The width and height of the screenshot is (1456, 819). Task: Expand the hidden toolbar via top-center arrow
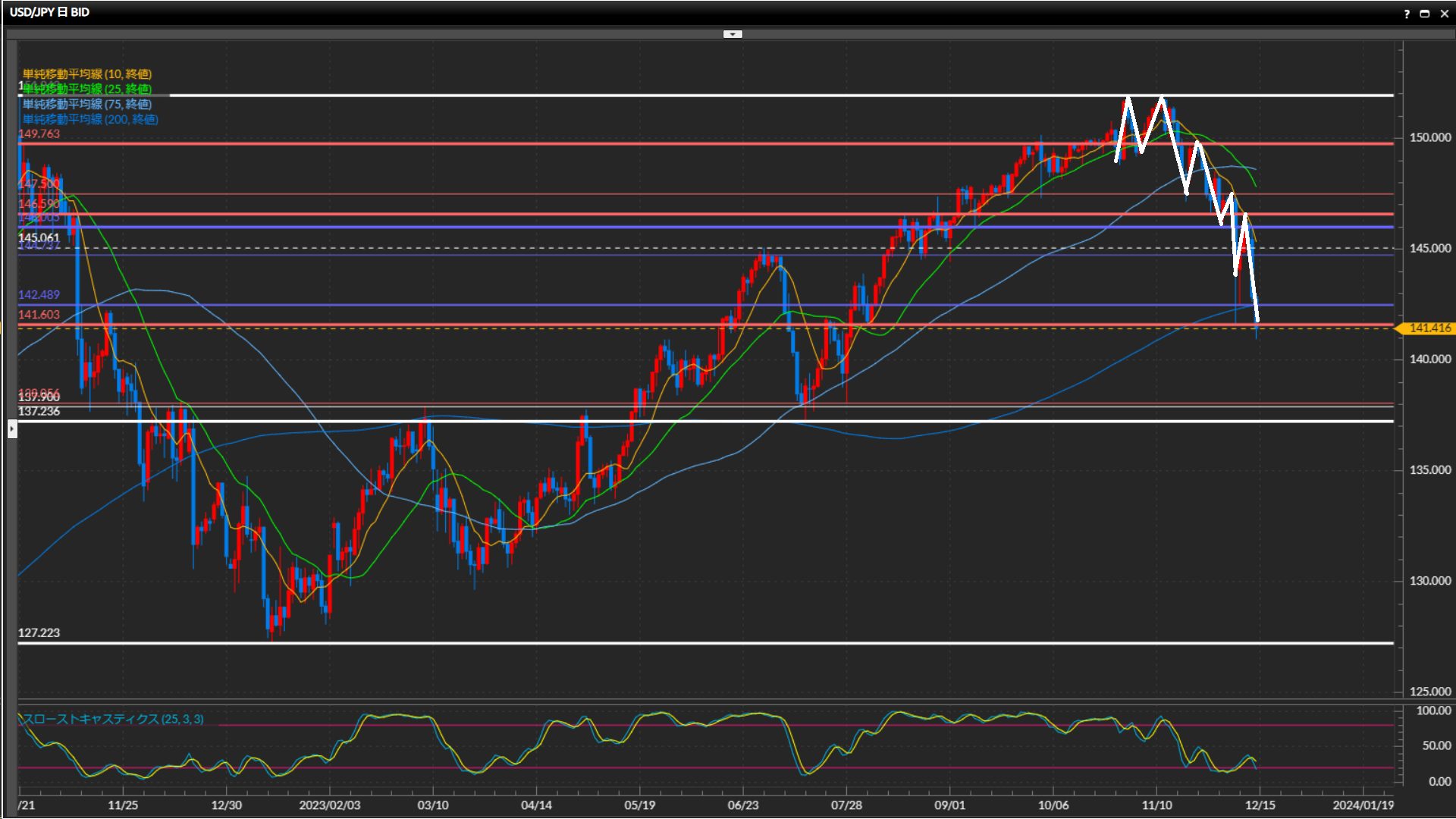(733, 34)
